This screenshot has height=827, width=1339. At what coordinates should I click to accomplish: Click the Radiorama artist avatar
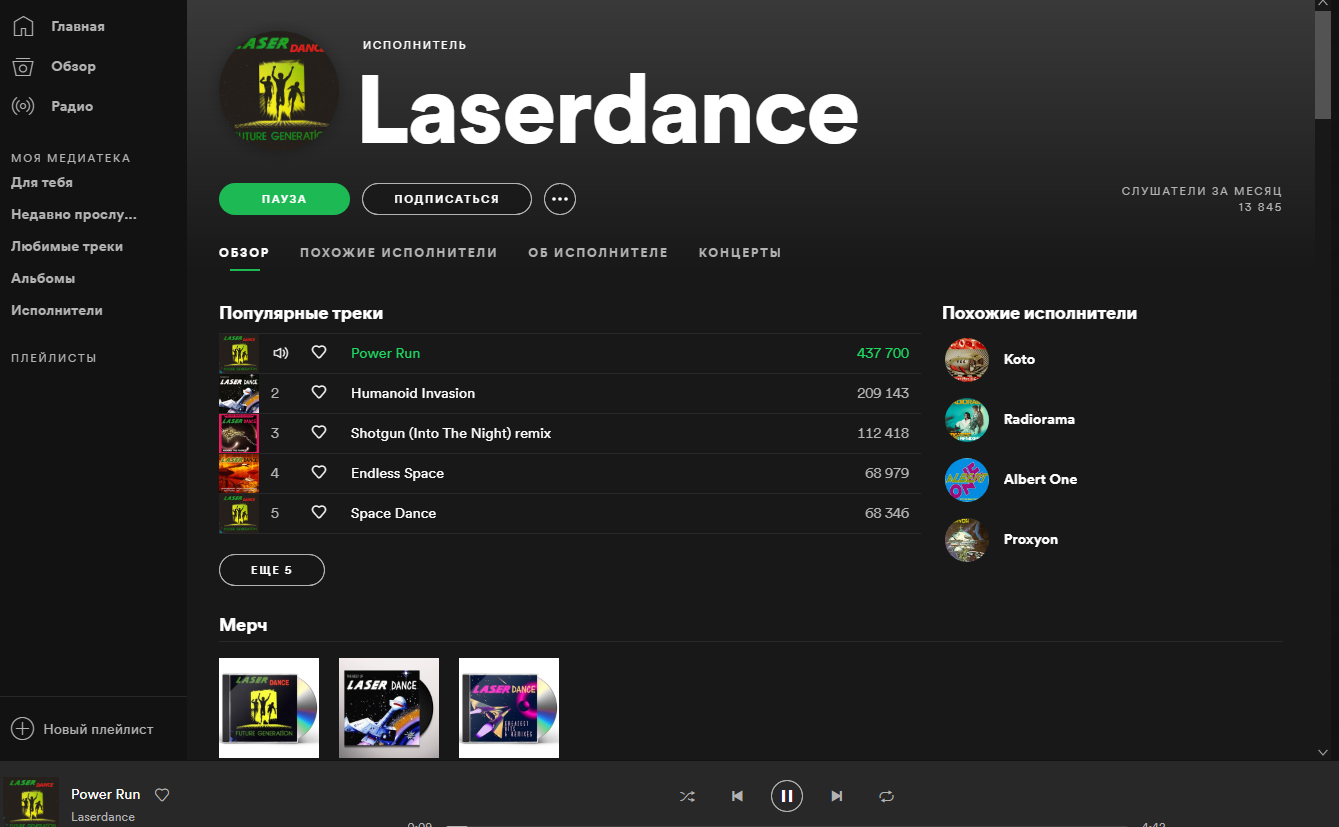tap(967, 419)
